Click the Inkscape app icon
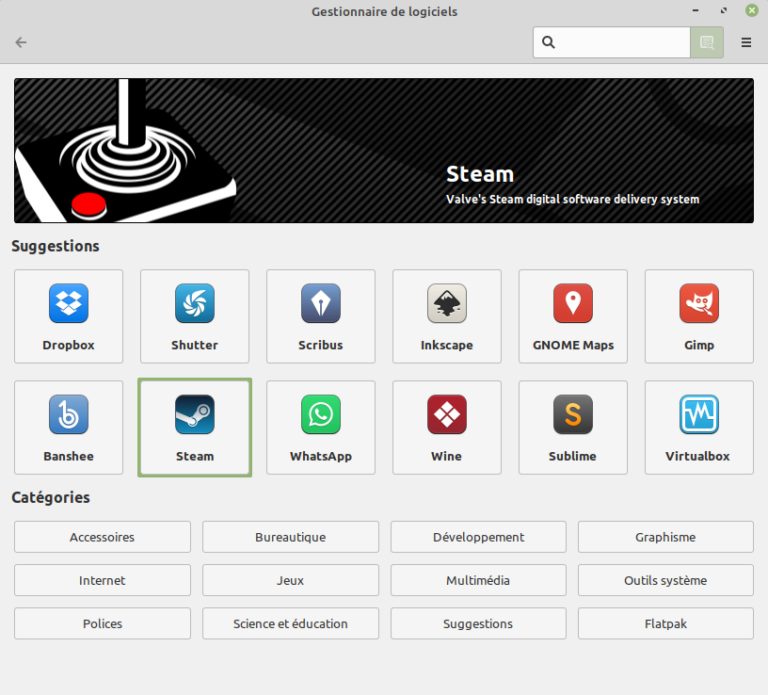The height and width of the screenshot is (695, 768). (x=446, y=315)
